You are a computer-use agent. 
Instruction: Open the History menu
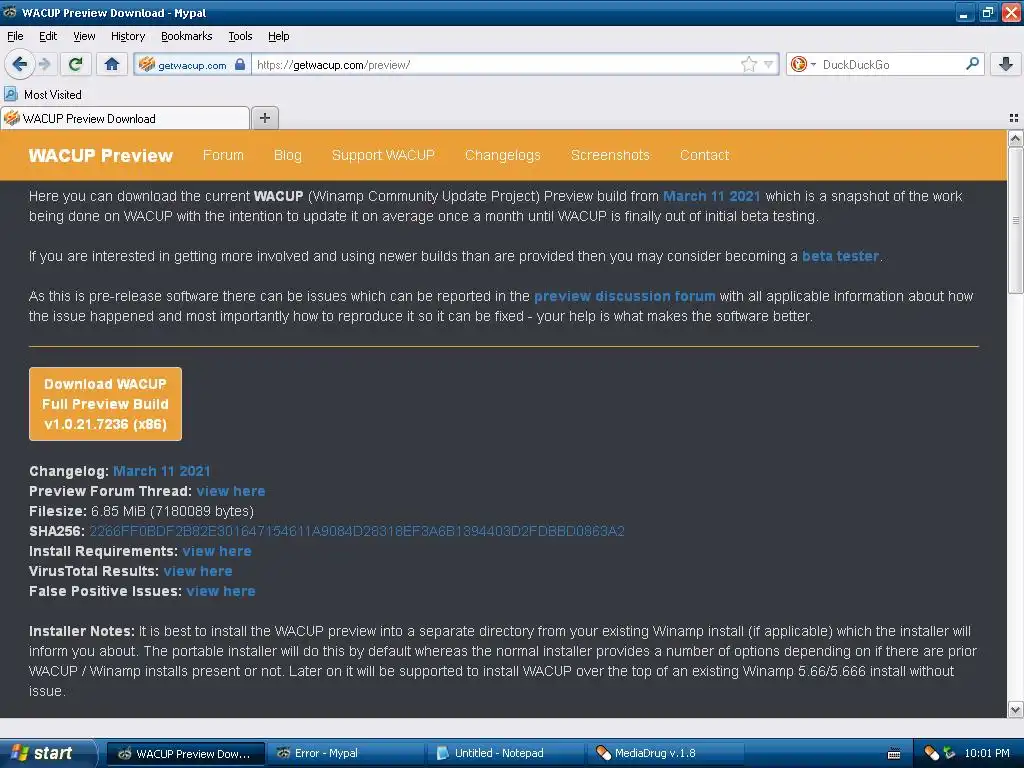pyautogui.click(x=128, y=36)
